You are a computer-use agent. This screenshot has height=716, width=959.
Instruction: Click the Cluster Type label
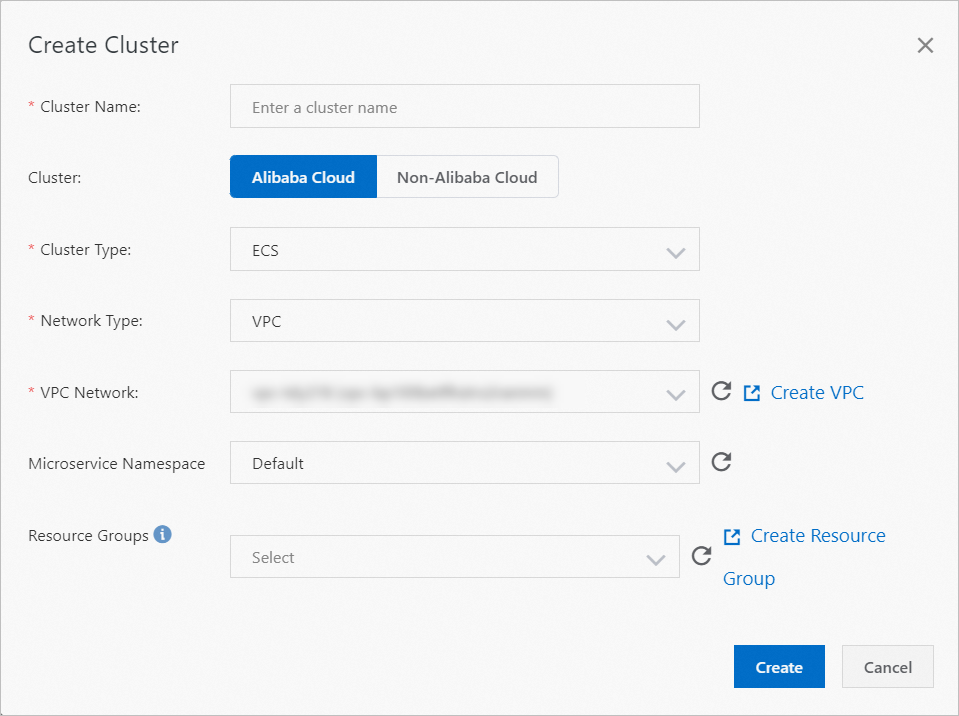point(86,249)
